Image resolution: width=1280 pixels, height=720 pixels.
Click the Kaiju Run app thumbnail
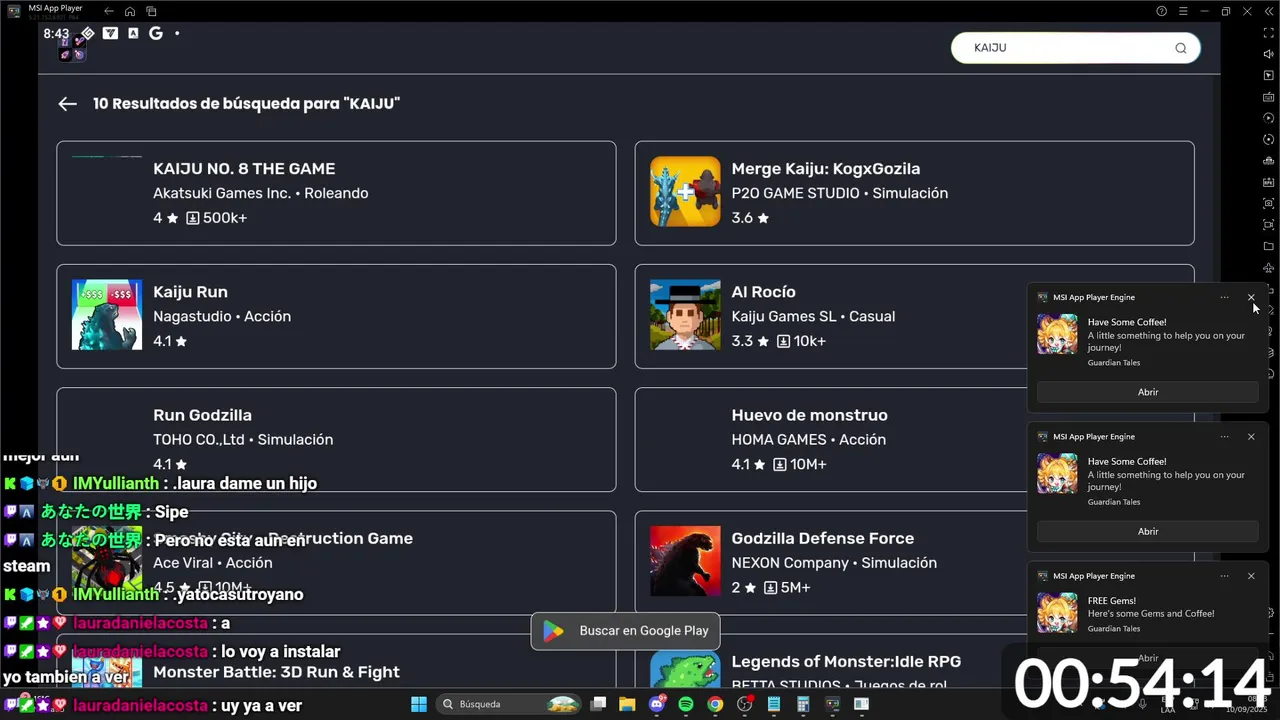(x=107, y=315)
